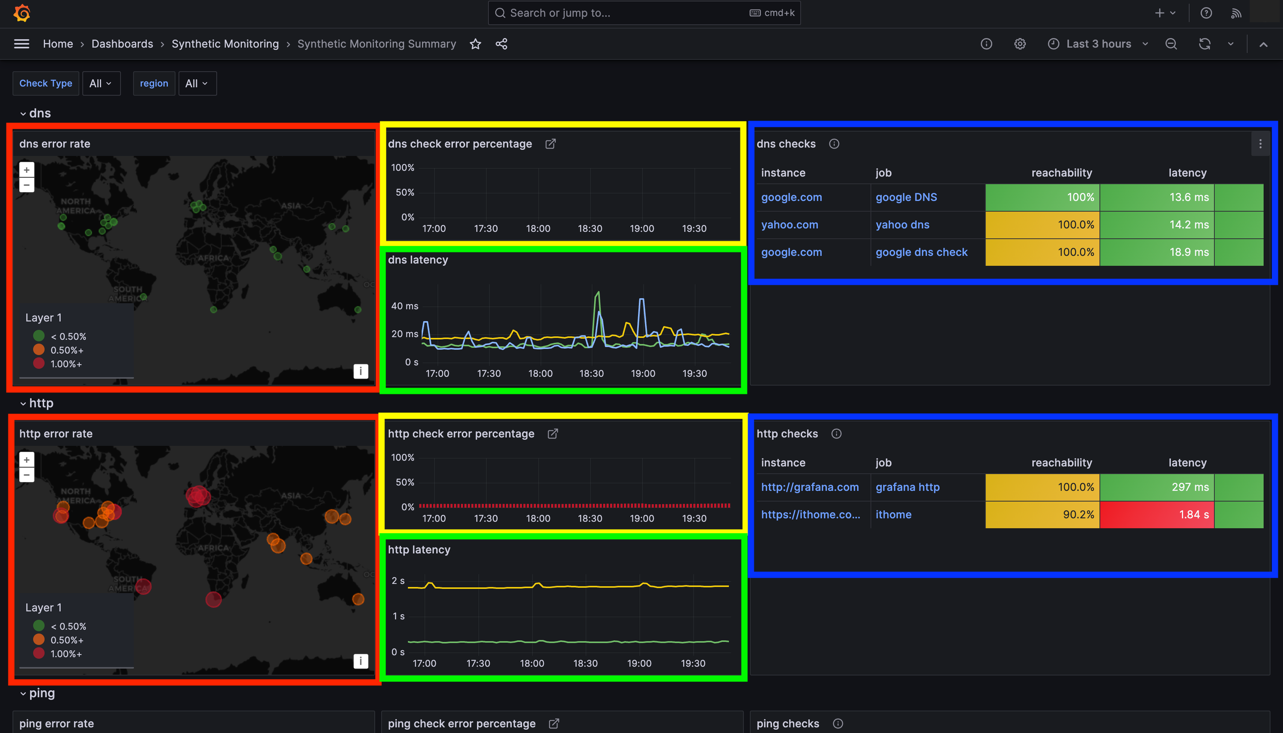Image resolution: width=1283 pixels, height=733 pixels.
Task: Click the 13.6 ms latency cell
Action: point(1157,197)
